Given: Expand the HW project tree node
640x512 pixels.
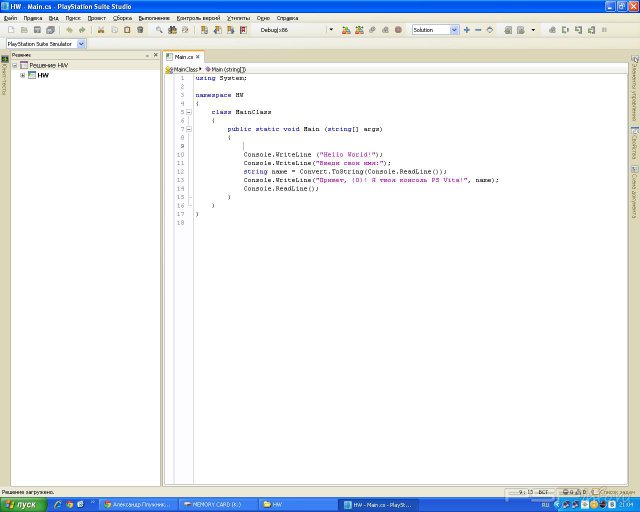Looking at the screenshot, I should (x=22, y=75).
